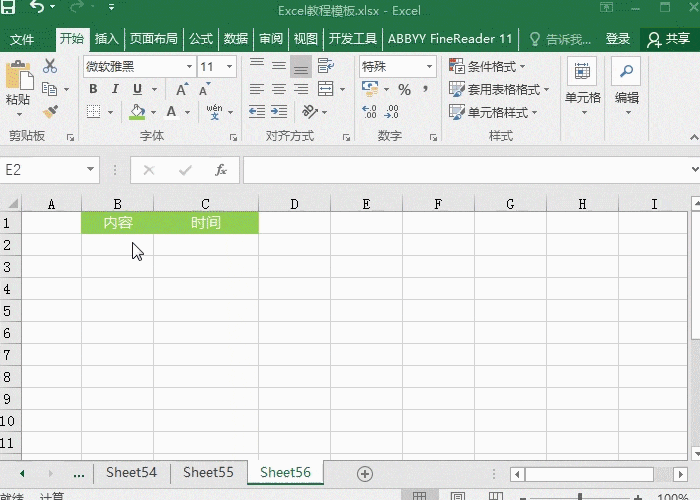Open the 编辑 editing group
700x500 pixels.
click(626, 87)
